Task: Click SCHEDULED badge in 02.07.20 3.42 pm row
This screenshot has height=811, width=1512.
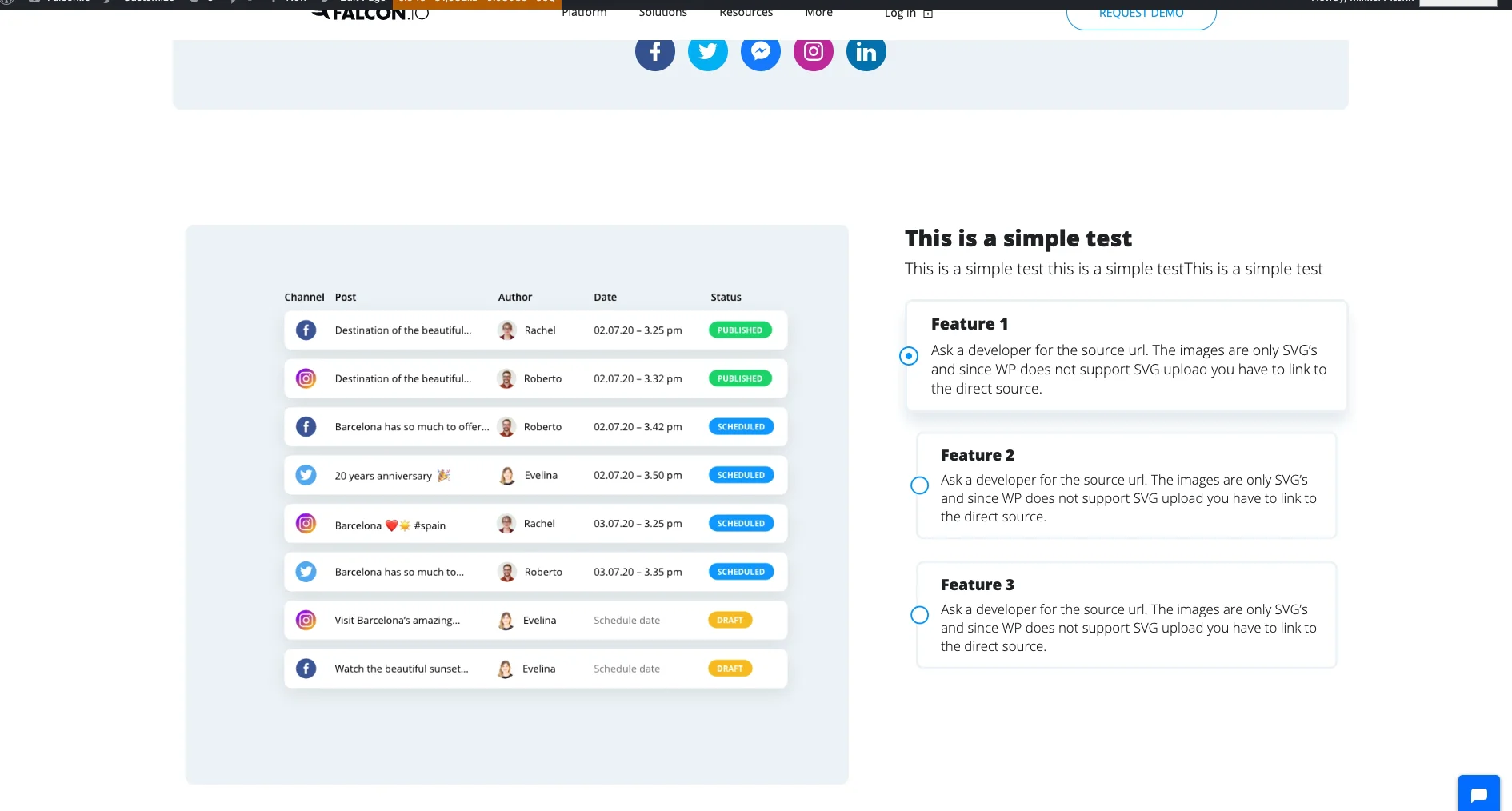Action: point(741,427)
